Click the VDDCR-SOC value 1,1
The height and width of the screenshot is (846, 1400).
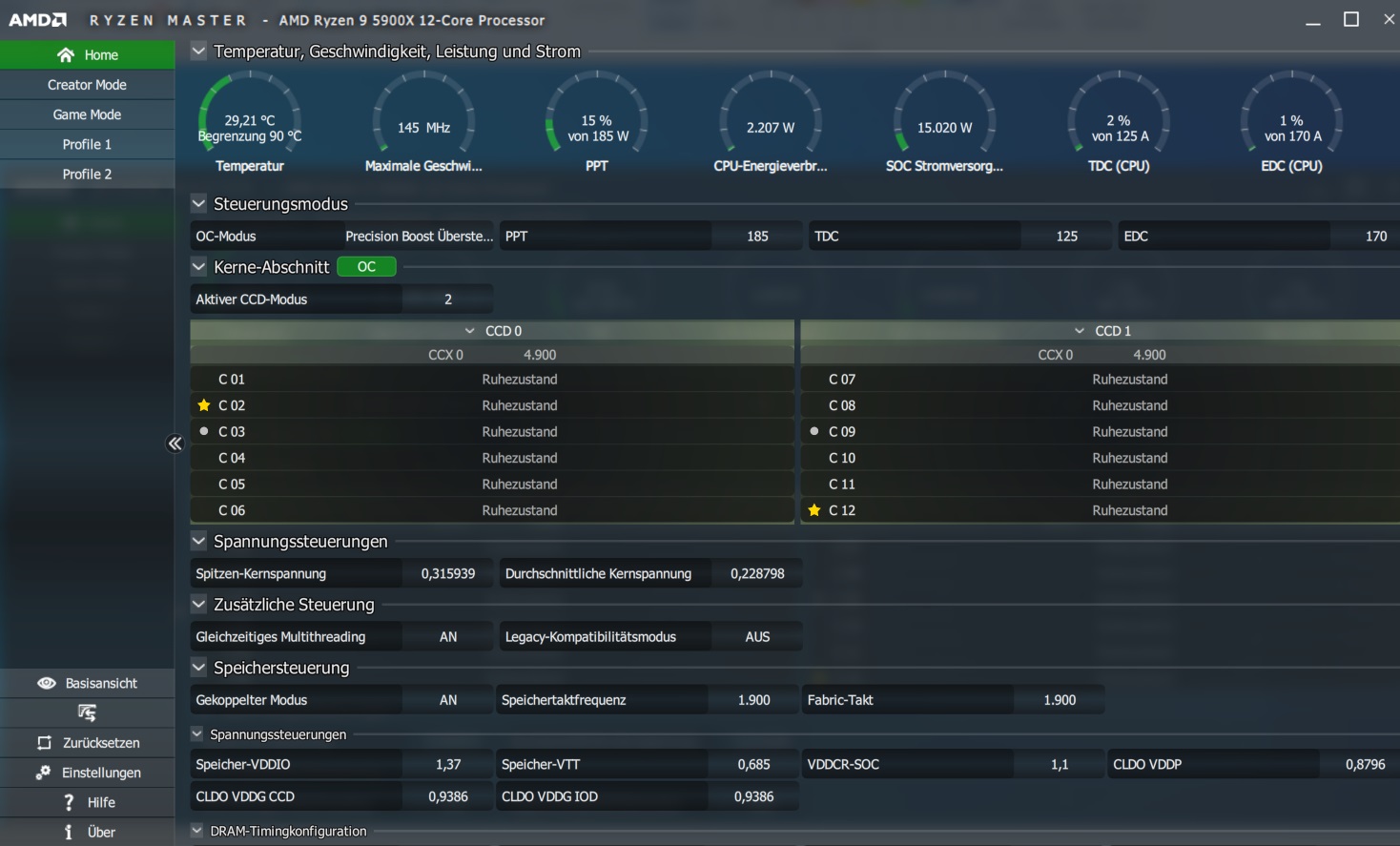click(1060, 764)
